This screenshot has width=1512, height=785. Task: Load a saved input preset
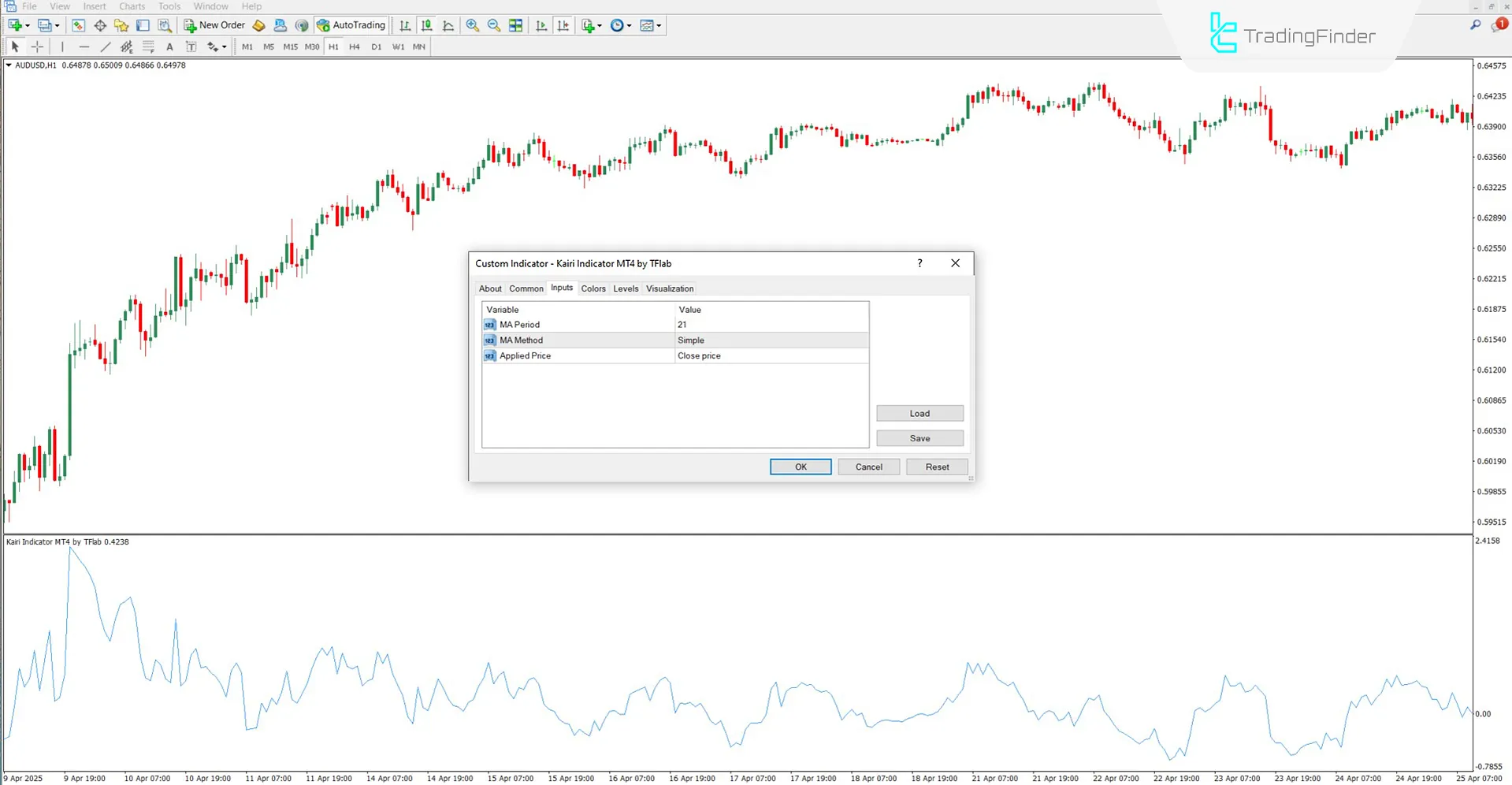click(919, 413)
